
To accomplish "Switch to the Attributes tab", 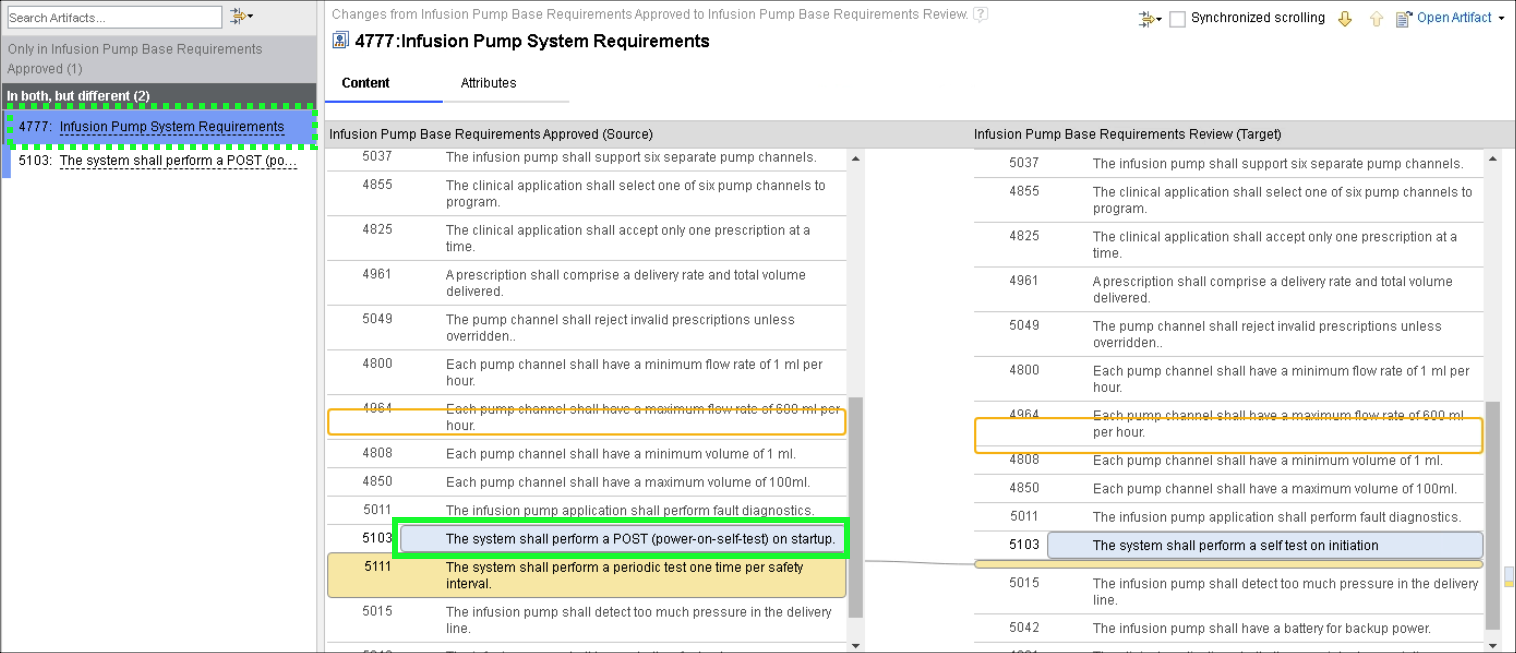I will (488, 83).
